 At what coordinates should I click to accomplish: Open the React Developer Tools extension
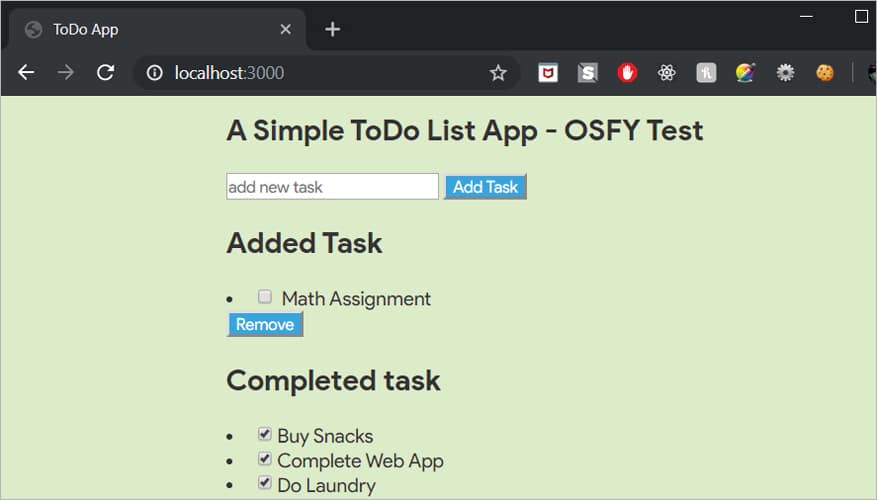click(x=667, y=73)
